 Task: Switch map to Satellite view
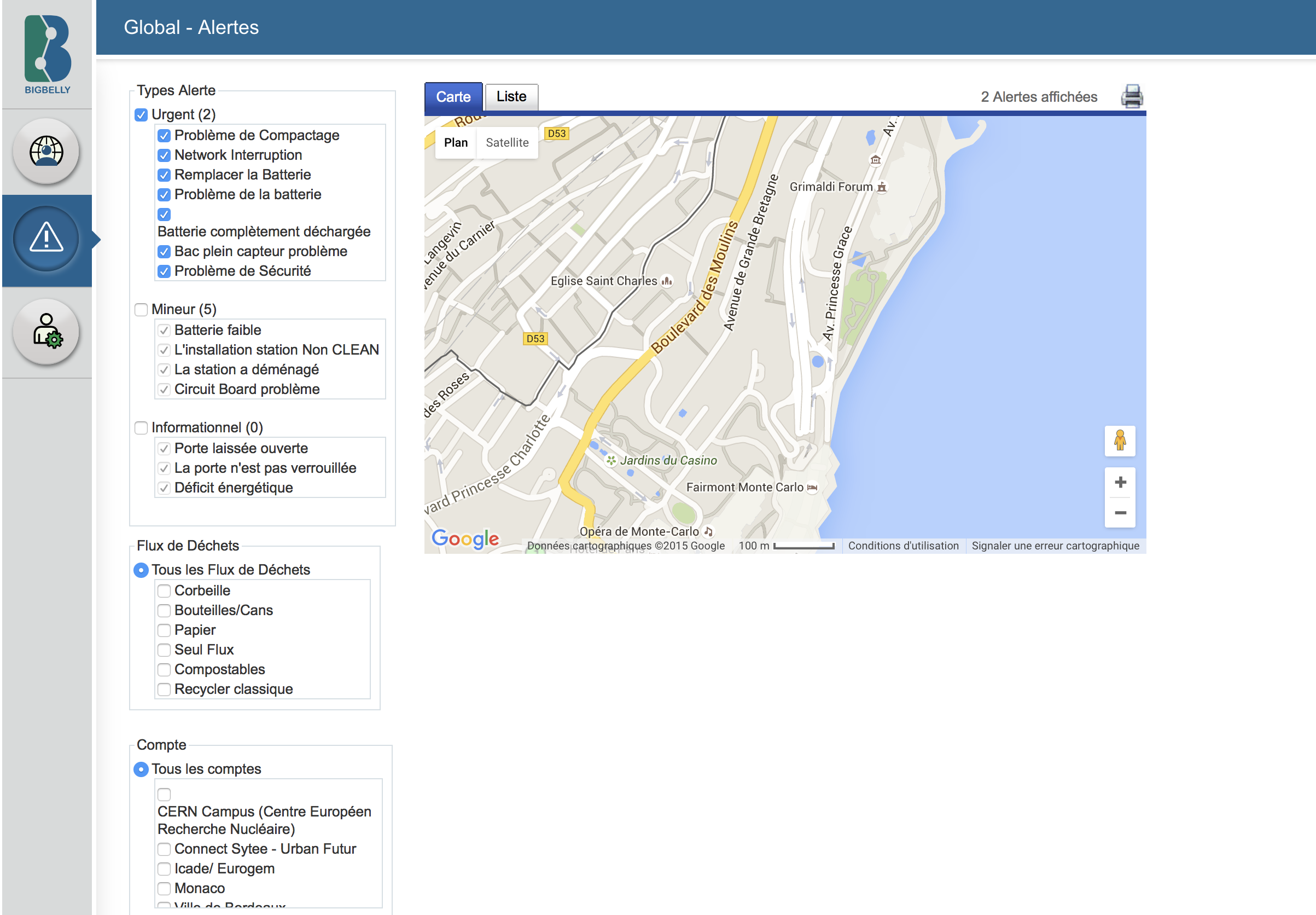pos(507,143)
